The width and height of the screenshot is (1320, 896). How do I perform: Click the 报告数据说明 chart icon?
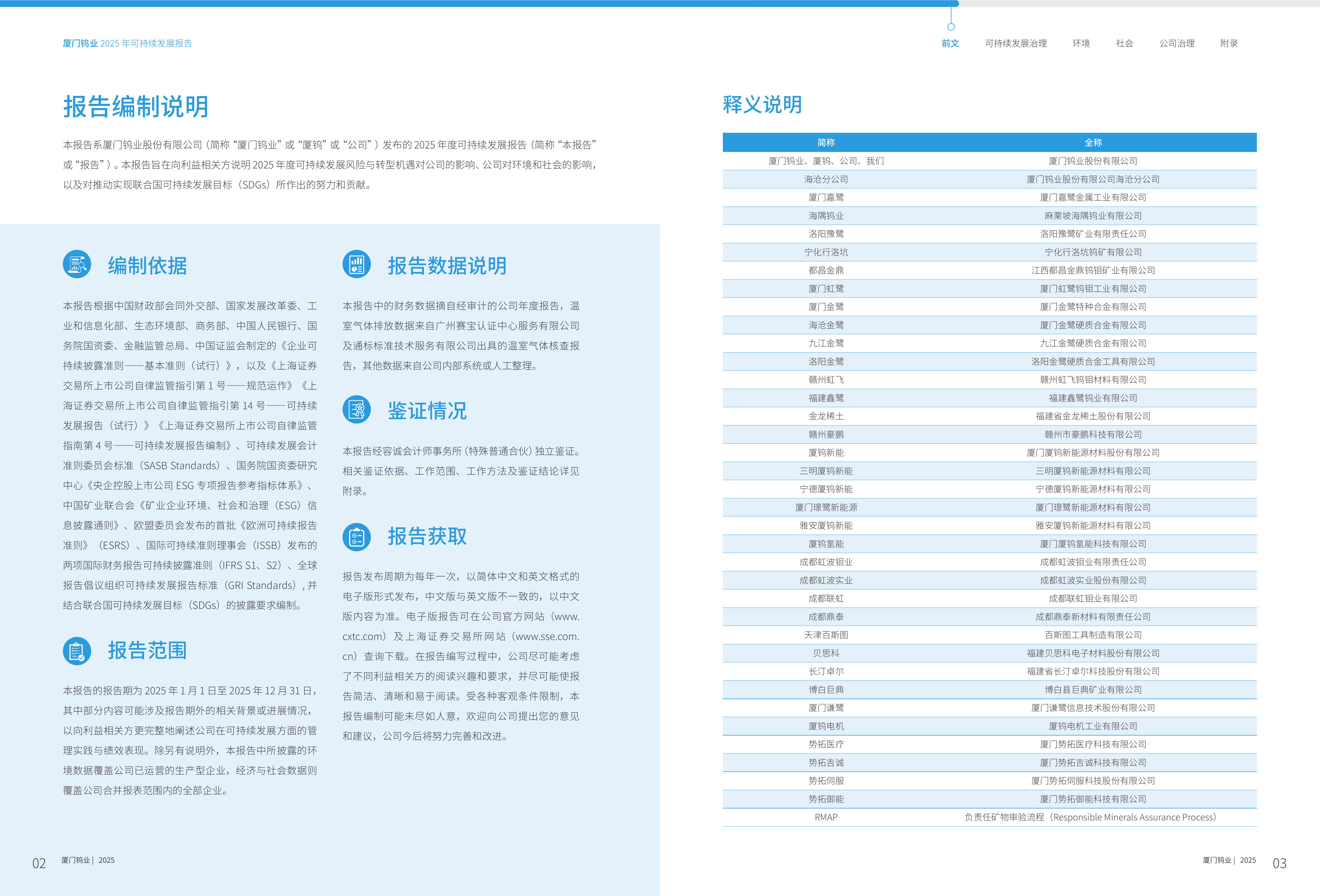[x=357, y=264]
